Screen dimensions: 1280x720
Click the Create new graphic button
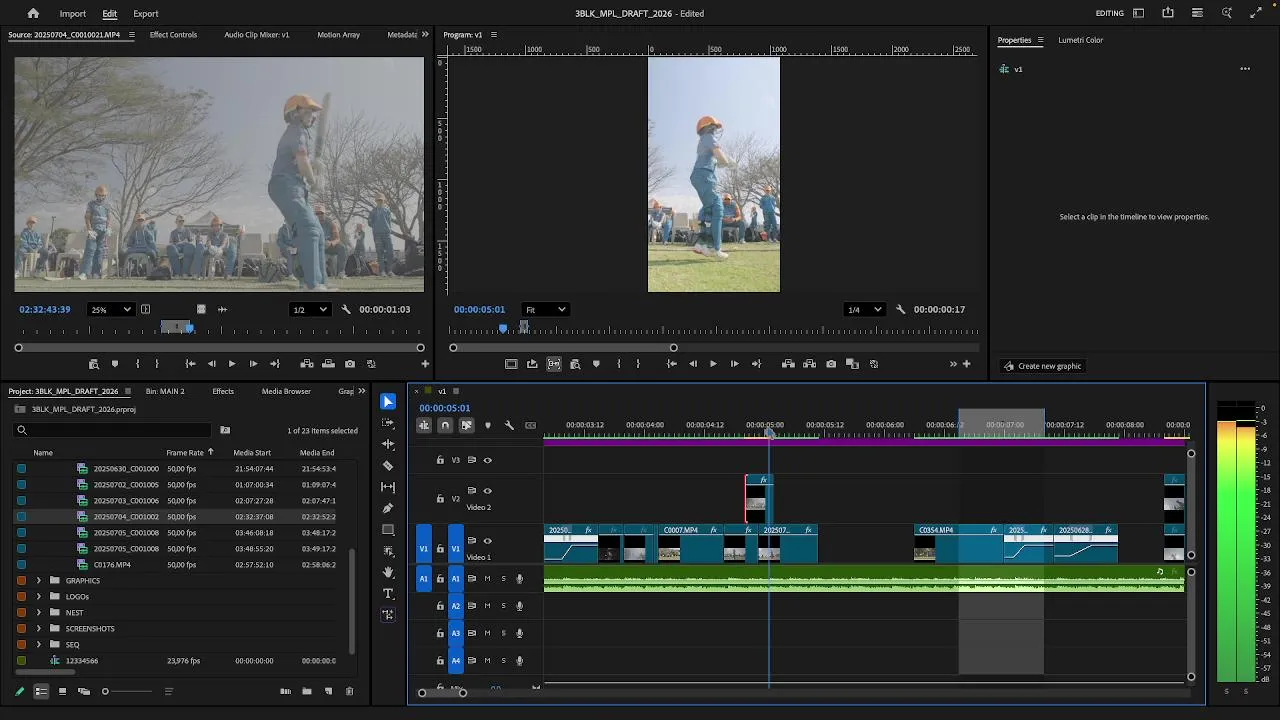[x=1042, y=366]
